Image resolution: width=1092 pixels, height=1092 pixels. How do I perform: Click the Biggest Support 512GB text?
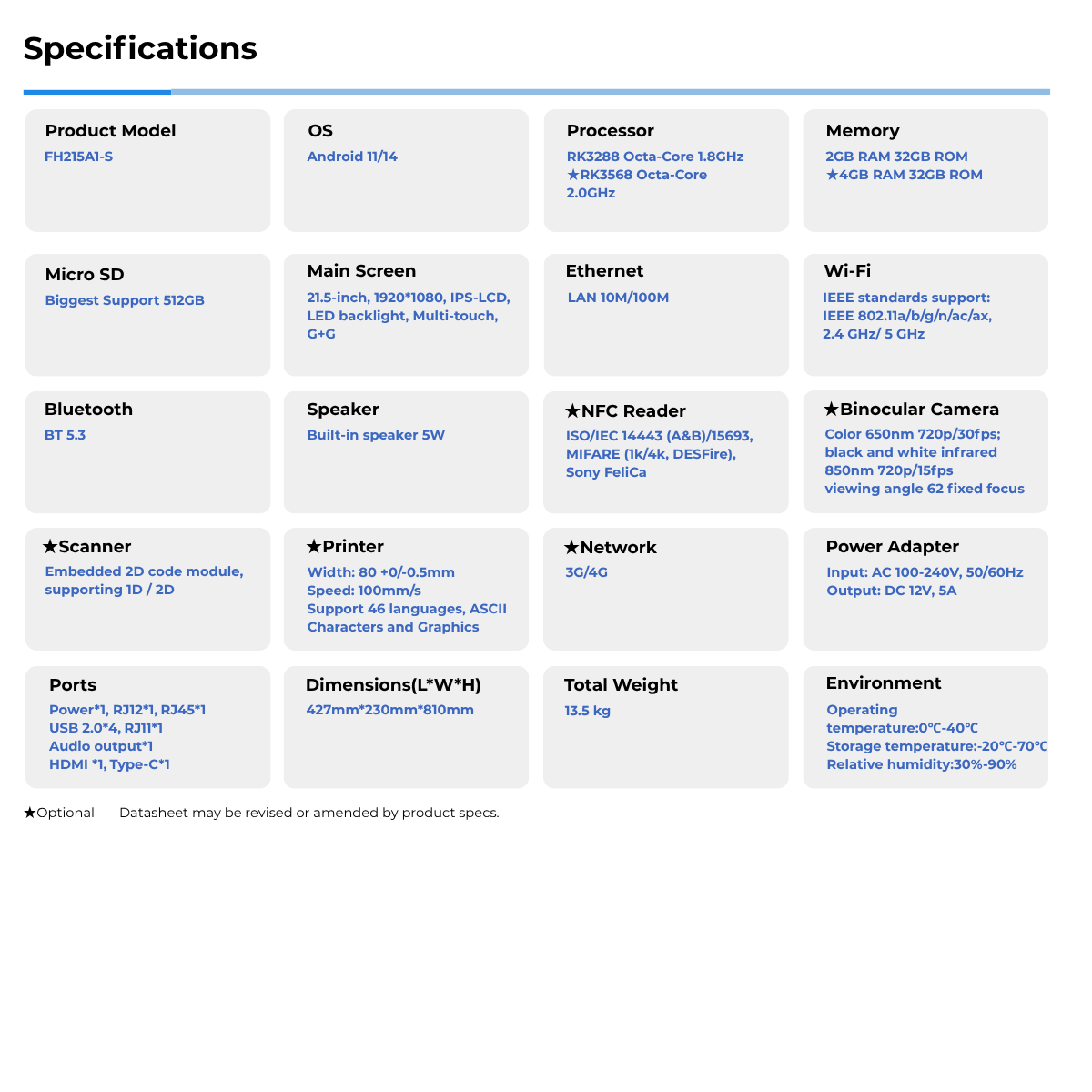[x=125, y=300]
